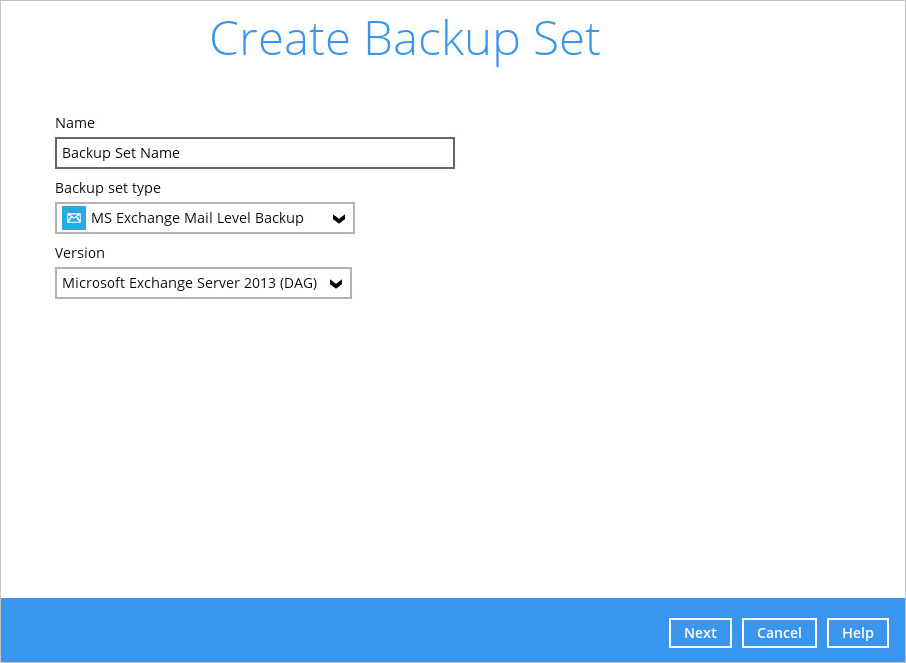Click the envelope icon in Backup set type

(x=73, y=218)
